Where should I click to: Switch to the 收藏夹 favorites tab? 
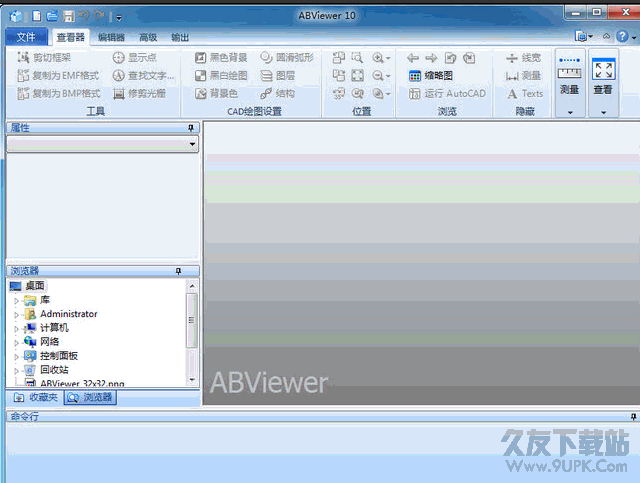click(x=36, y=397)
